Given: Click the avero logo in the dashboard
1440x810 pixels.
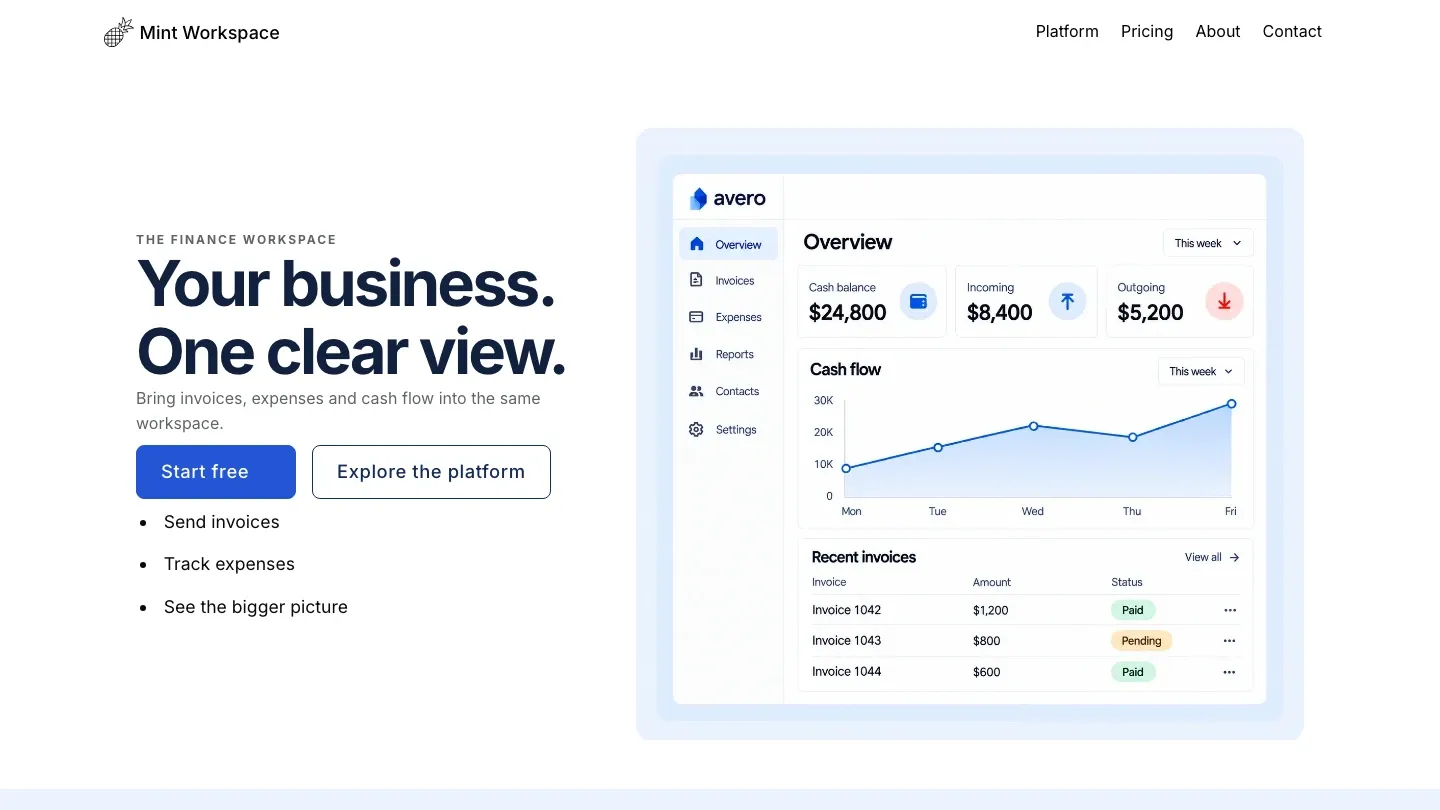Looking at the screenshot, I should point(728,199).
